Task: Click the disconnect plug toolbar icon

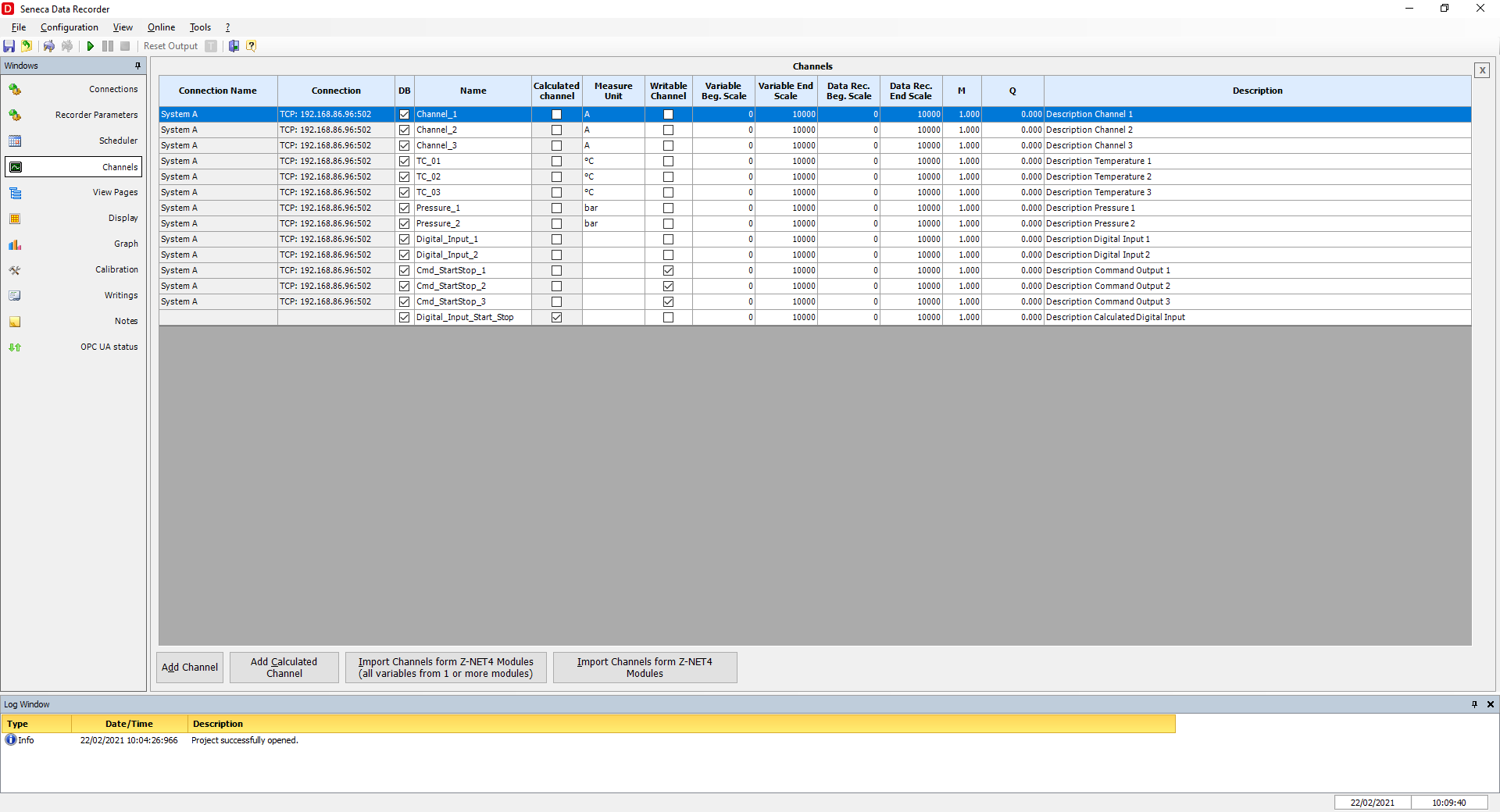Action: (x=67, y=46)
